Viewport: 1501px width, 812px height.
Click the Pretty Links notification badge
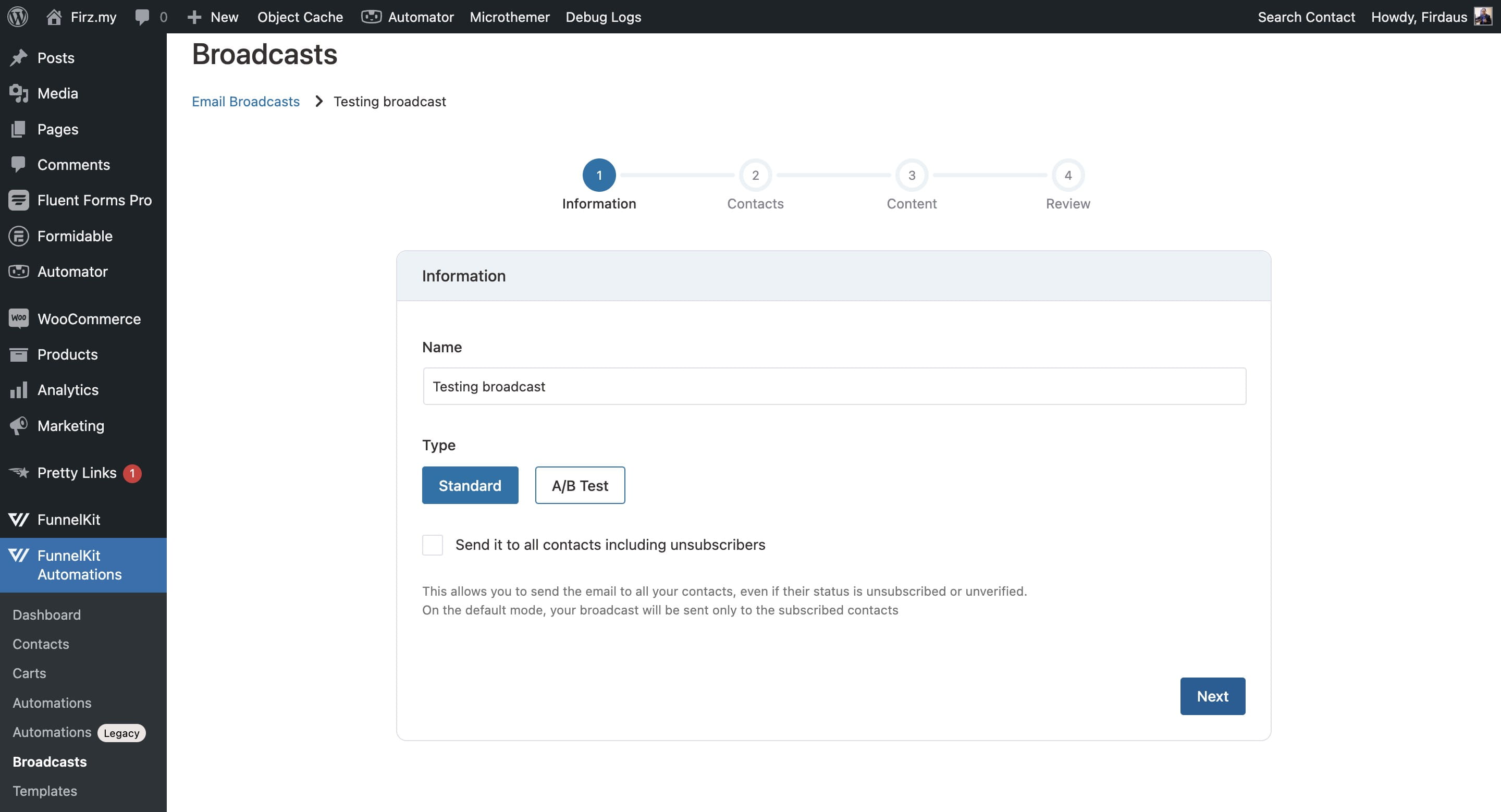point(132,473)
